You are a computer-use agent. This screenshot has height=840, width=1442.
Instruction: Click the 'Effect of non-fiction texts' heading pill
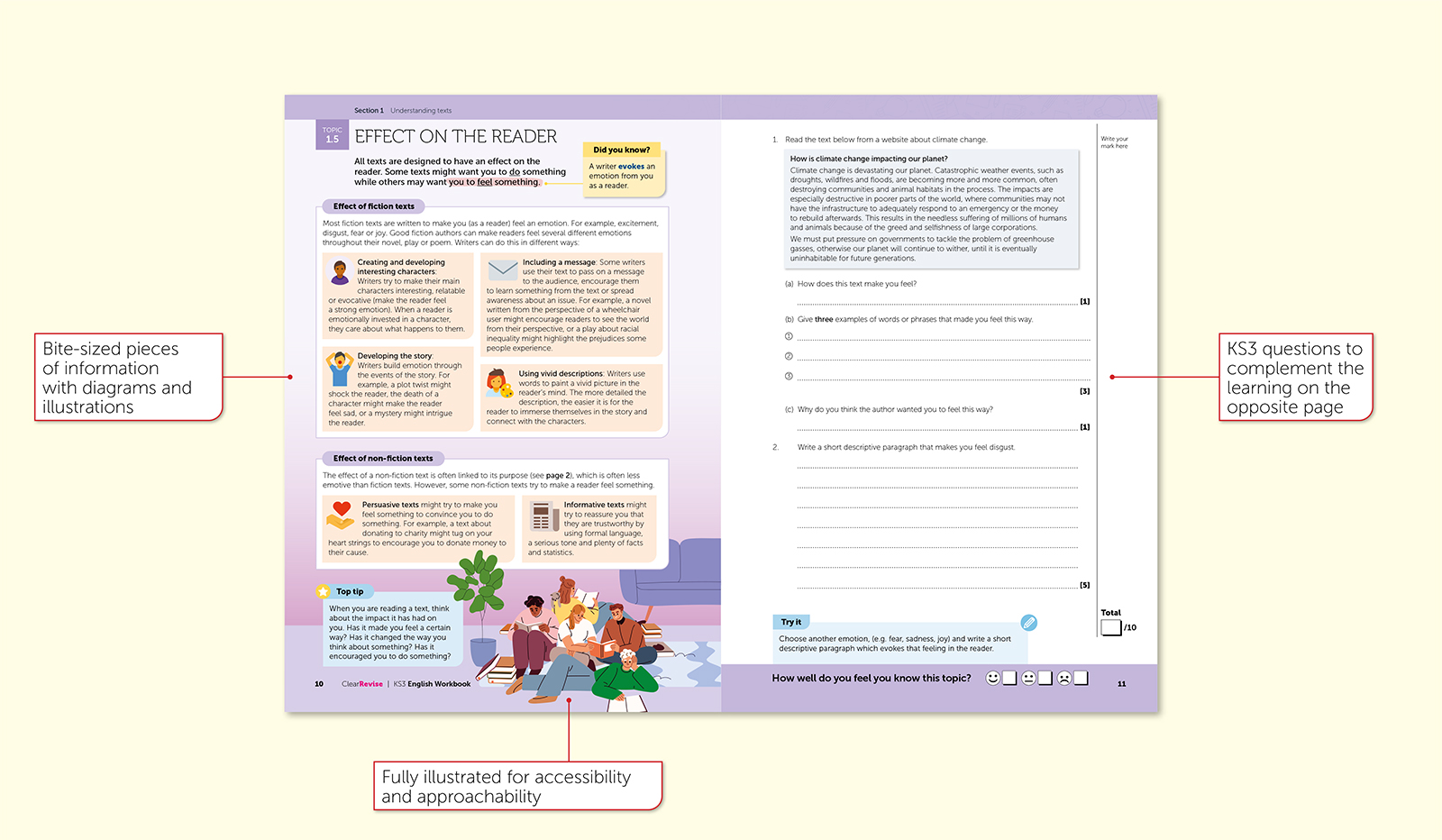tap(382, 458)
